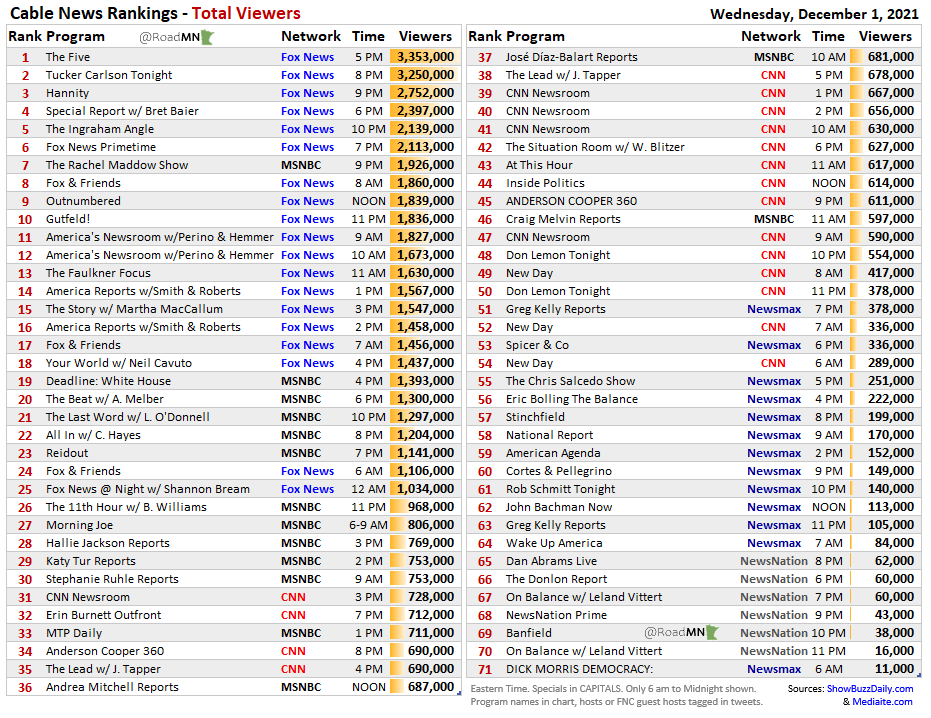The width and height of the screenshot is (931, 718).
Task: Click the '@RoadMN' handle in header
Action: [x=169, y=37]
